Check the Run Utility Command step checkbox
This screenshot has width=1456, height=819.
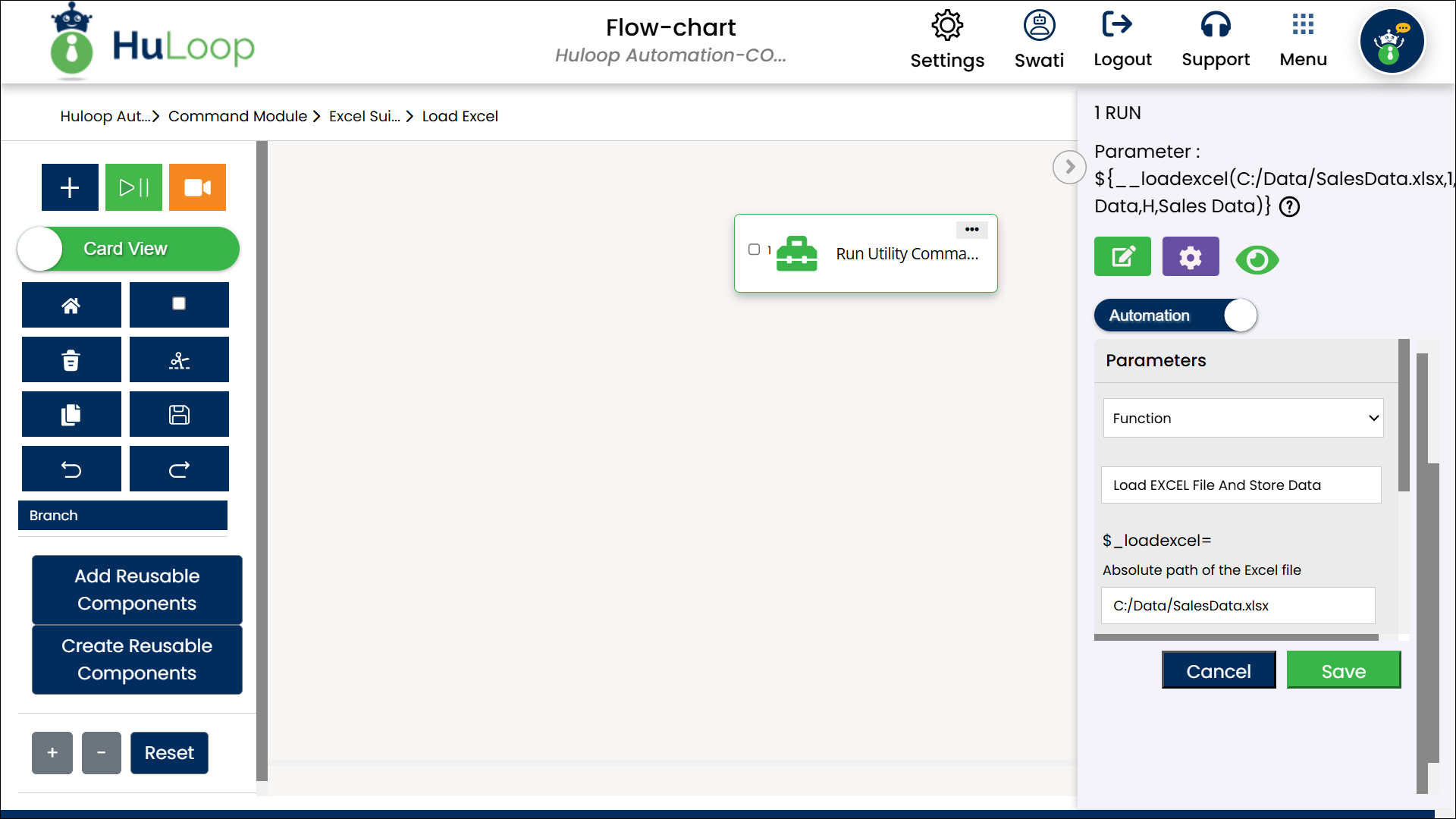point(754,249)
